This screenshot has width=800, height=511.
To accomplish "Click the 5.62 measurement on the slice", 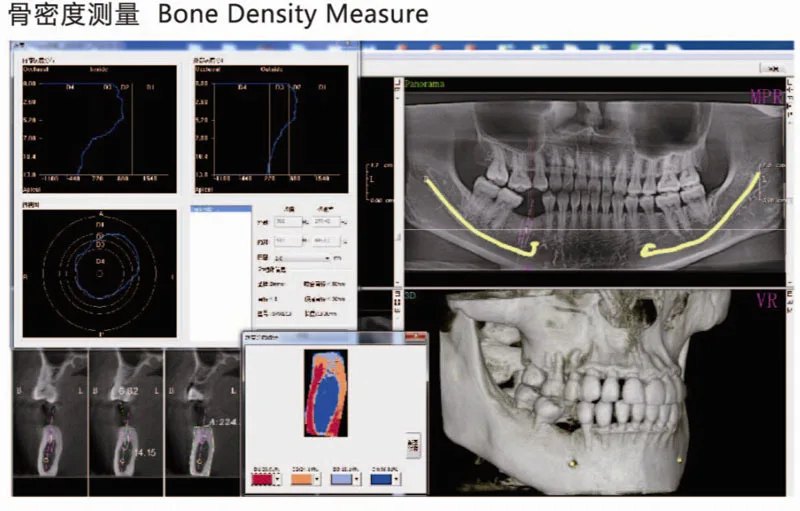I will pyautogui.click(x=129, y=391).
